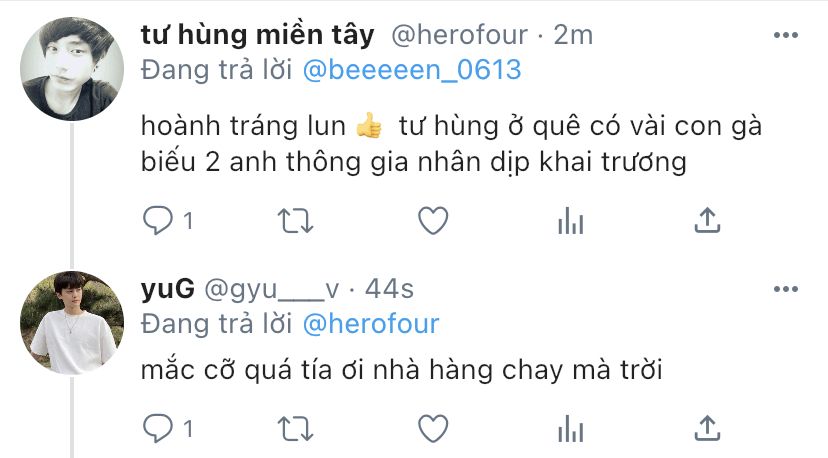The height and width of the screenshot is (458, 828).
Task: Retweet yuG's reply
Action: [x=296, y=429]
